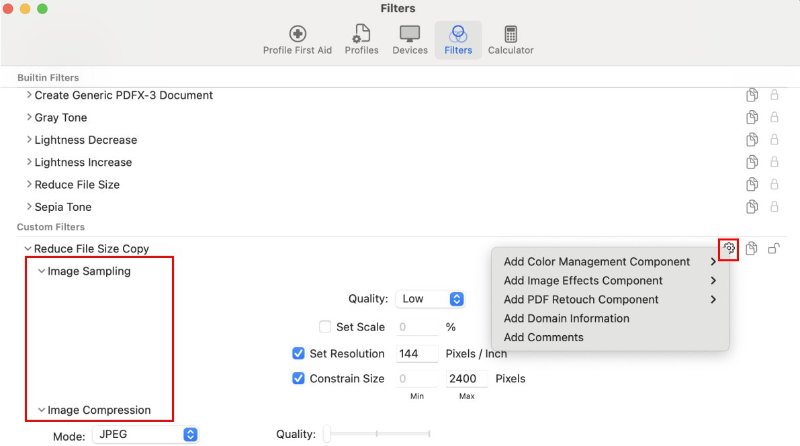800x446 pixels.
Task: Open Profile First Aid toolbar icon
Action: click(x=297, y=40)
